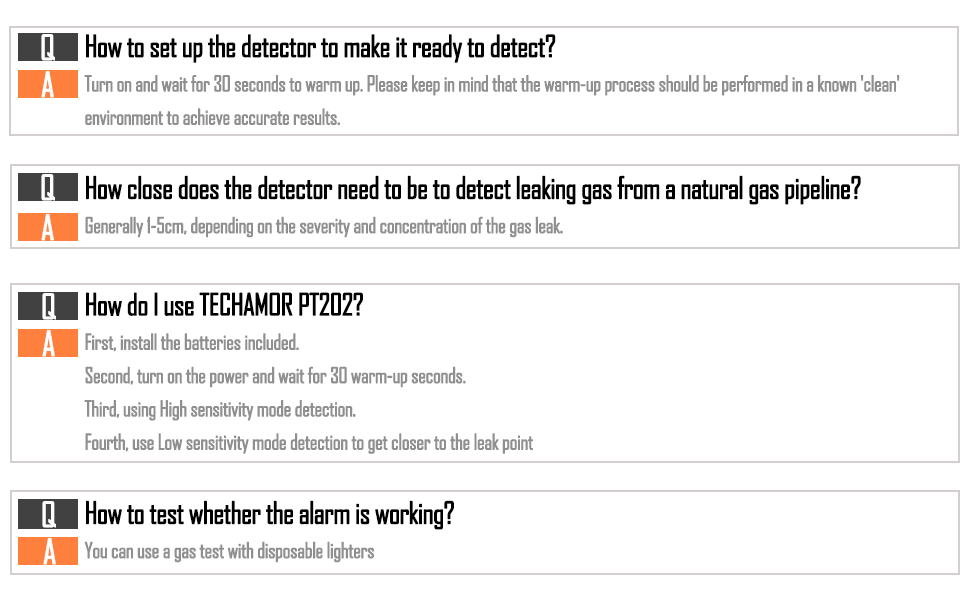The height and width of the screenshot is (600, 970).
Task: Click the Q icon next to TECHAMOR PT202 question
Action: coord(48,306)
